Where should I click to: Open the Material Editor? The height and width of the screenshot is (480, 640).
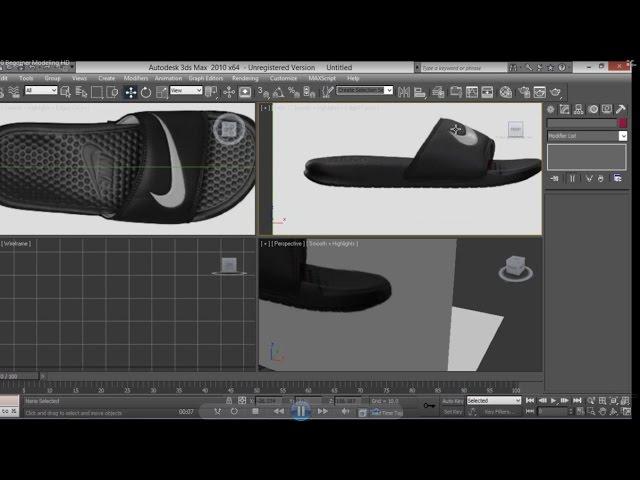tap(506, 92)
